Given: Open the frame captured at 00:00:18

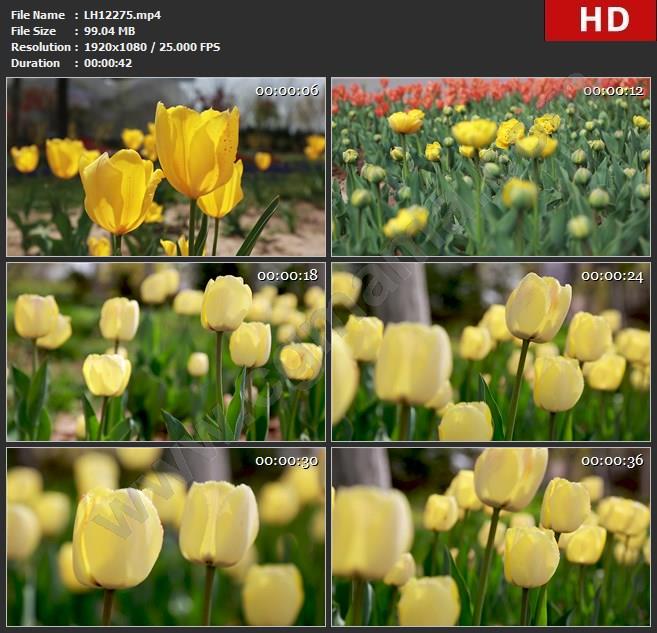Looking at the screenshot, I should coord(166,352).
